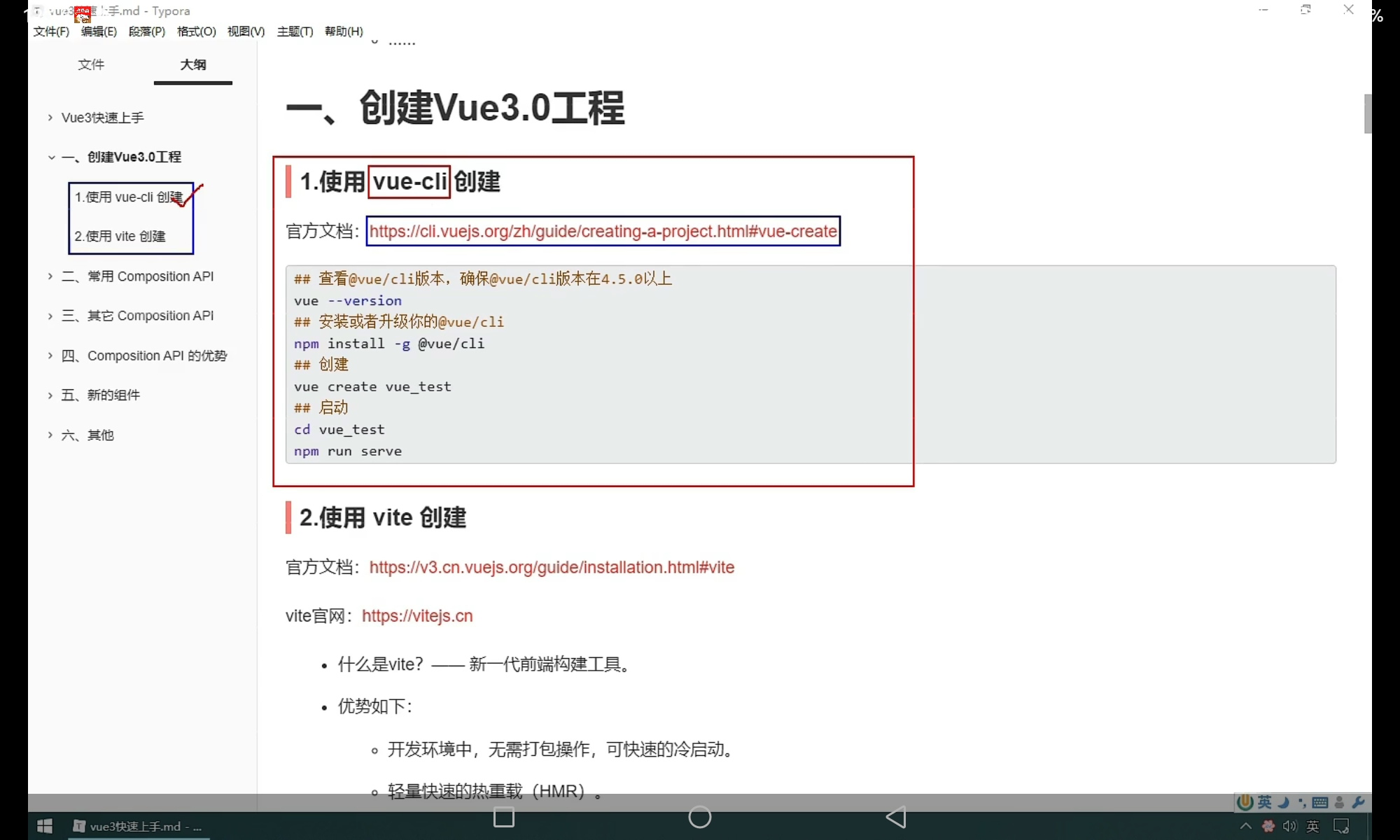Open the 格式(O) menu

tap(196, 31)
